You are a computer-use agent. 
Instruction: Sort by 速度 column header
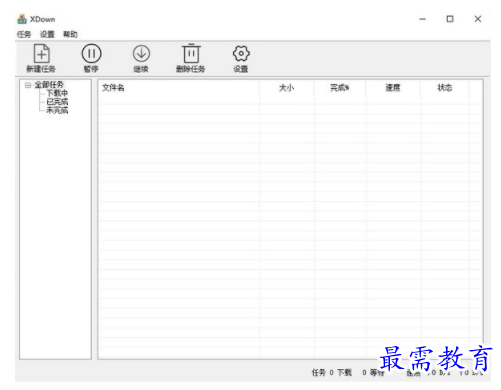(x=393, y=88)
